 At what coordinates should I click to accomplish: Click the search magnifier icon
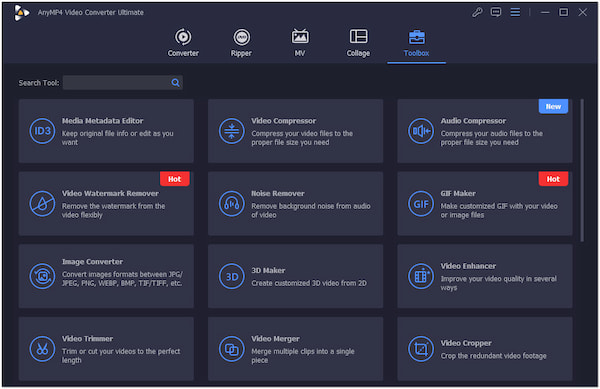[175, 83]
